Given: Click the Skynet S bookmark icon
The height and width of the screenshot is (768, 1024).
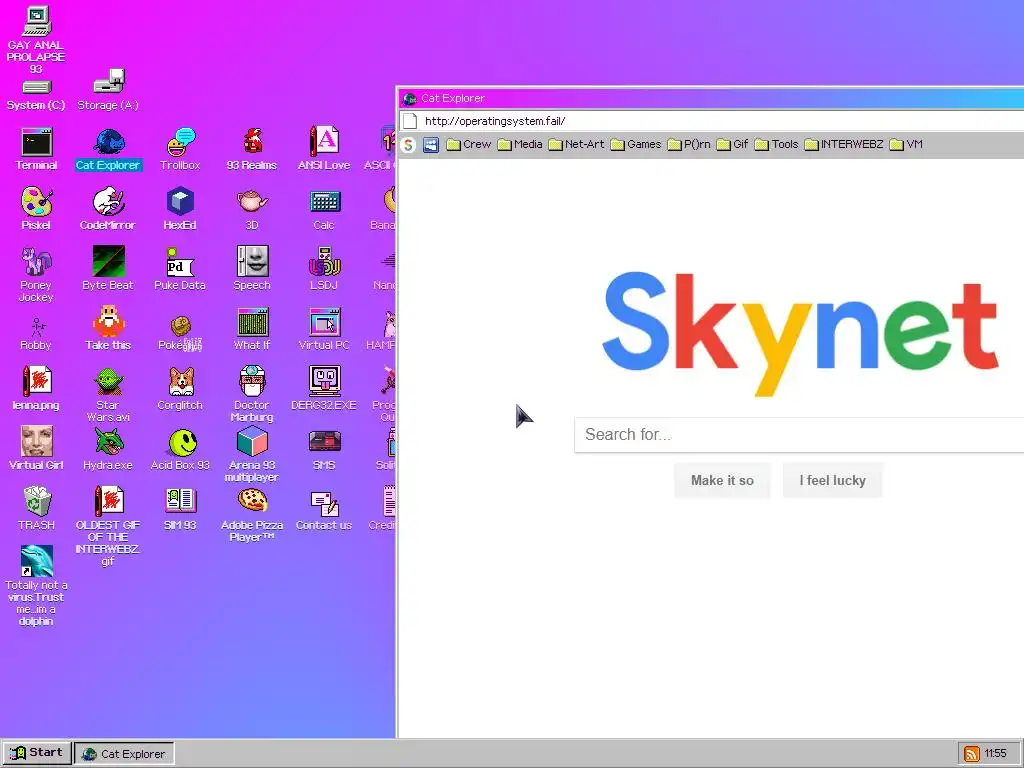Looking at the screenshot, I should coord(408,145).
